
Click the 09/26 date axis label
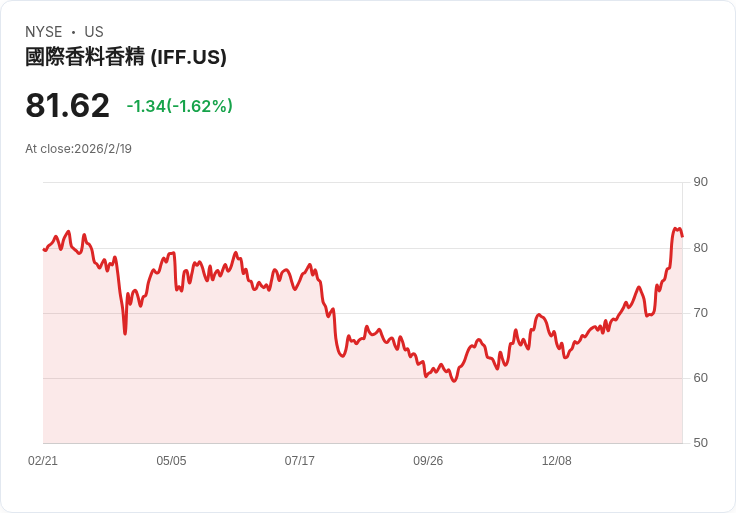pyautogui.click(x=428, y=460)
